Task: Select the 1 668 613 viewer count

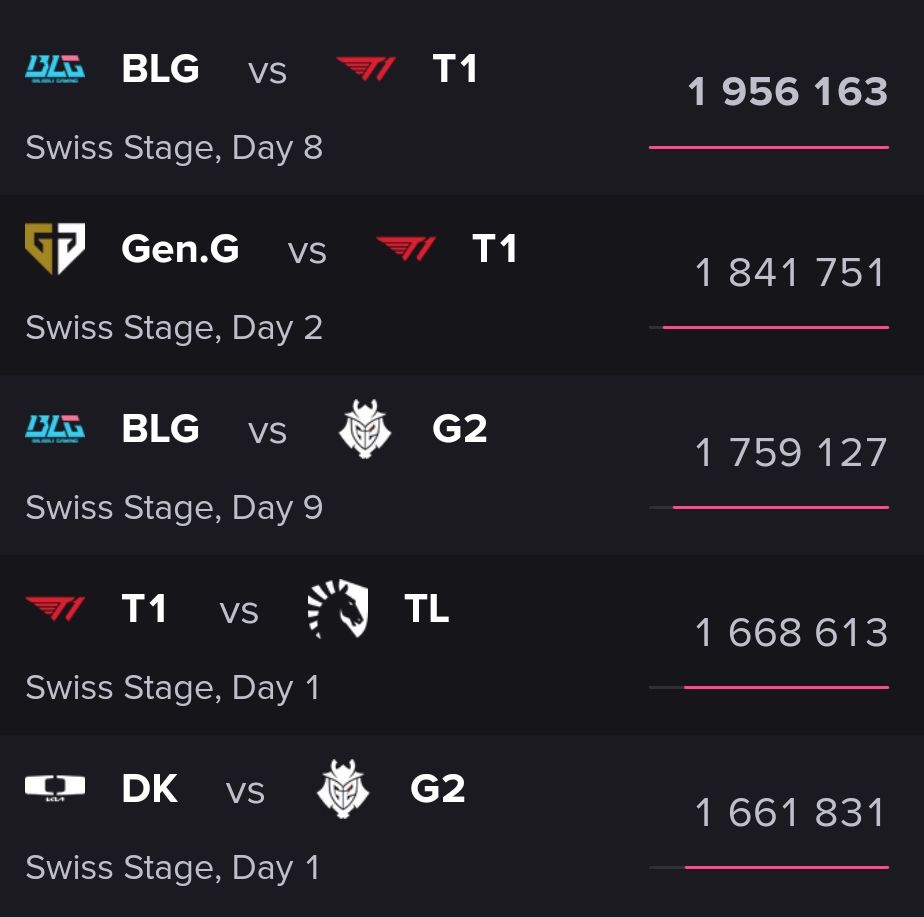Action: pos(791,633)
